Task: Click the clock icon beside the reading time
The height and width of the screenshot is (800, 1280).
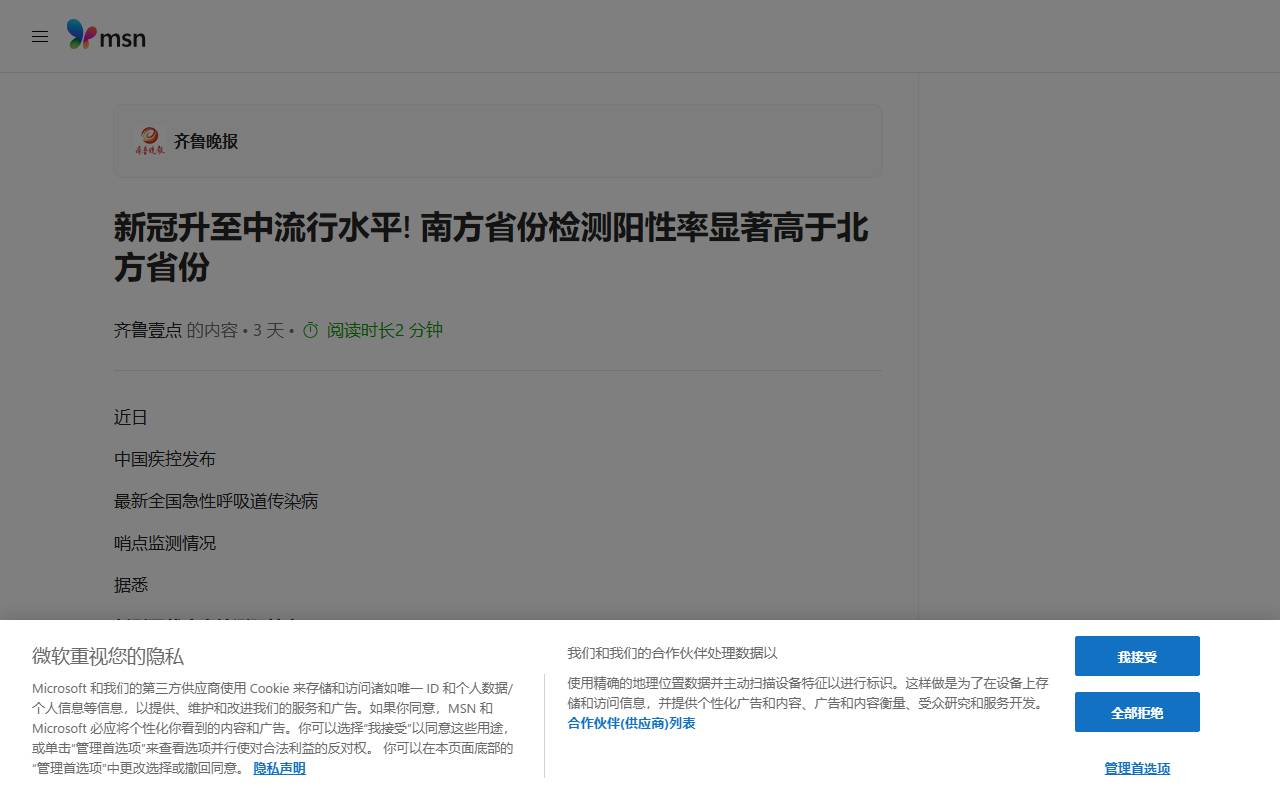Action: (x=311, y=330)
